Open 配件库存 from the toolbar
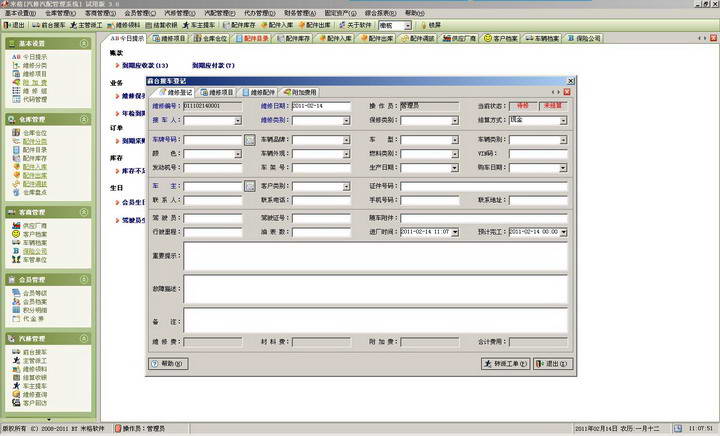This screenshot has height=436, width=720. [239, 25]
